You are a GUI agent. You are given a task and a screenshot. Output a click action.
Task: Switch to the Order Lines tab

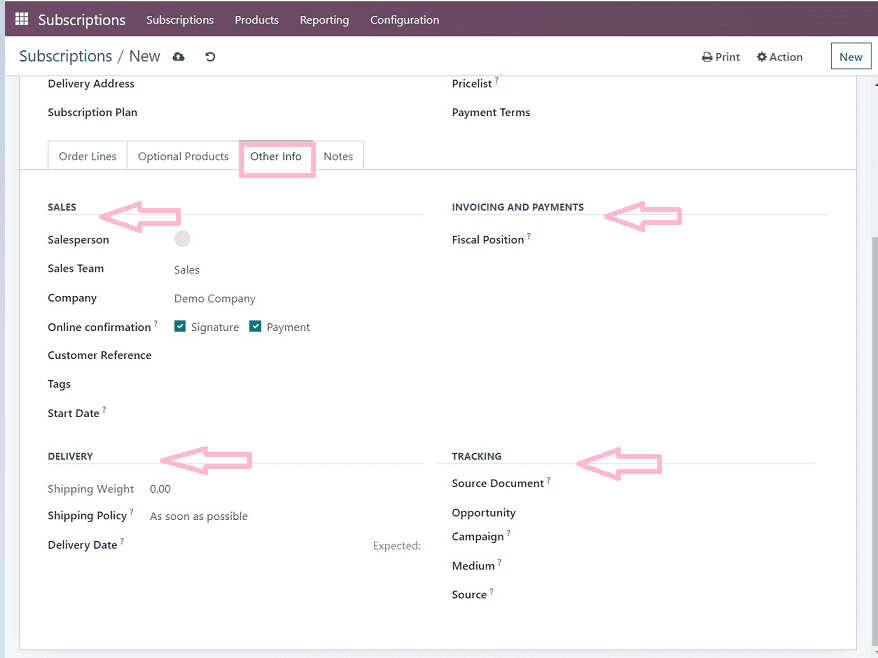[x=88, y=156]
